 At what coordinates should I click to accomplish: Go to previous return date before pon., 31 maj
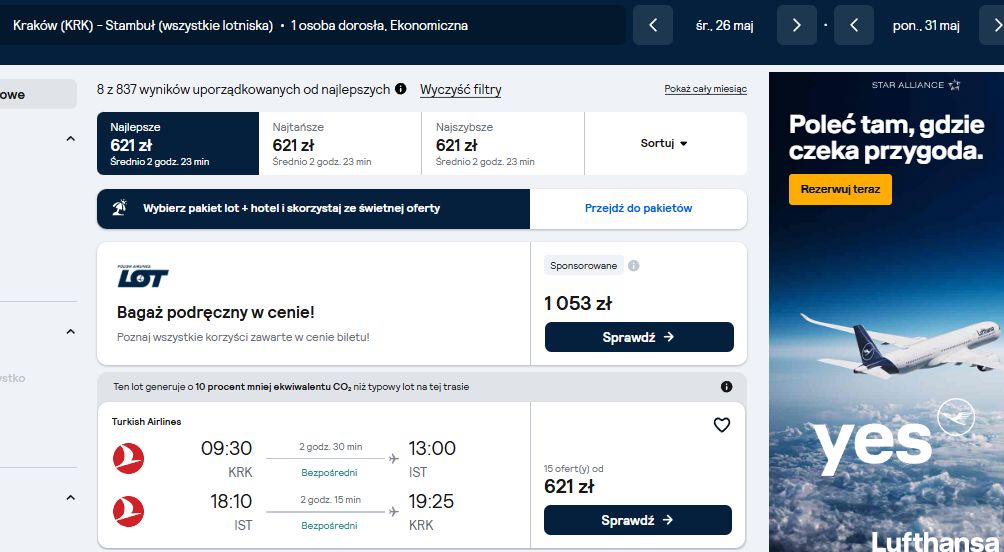854,25
